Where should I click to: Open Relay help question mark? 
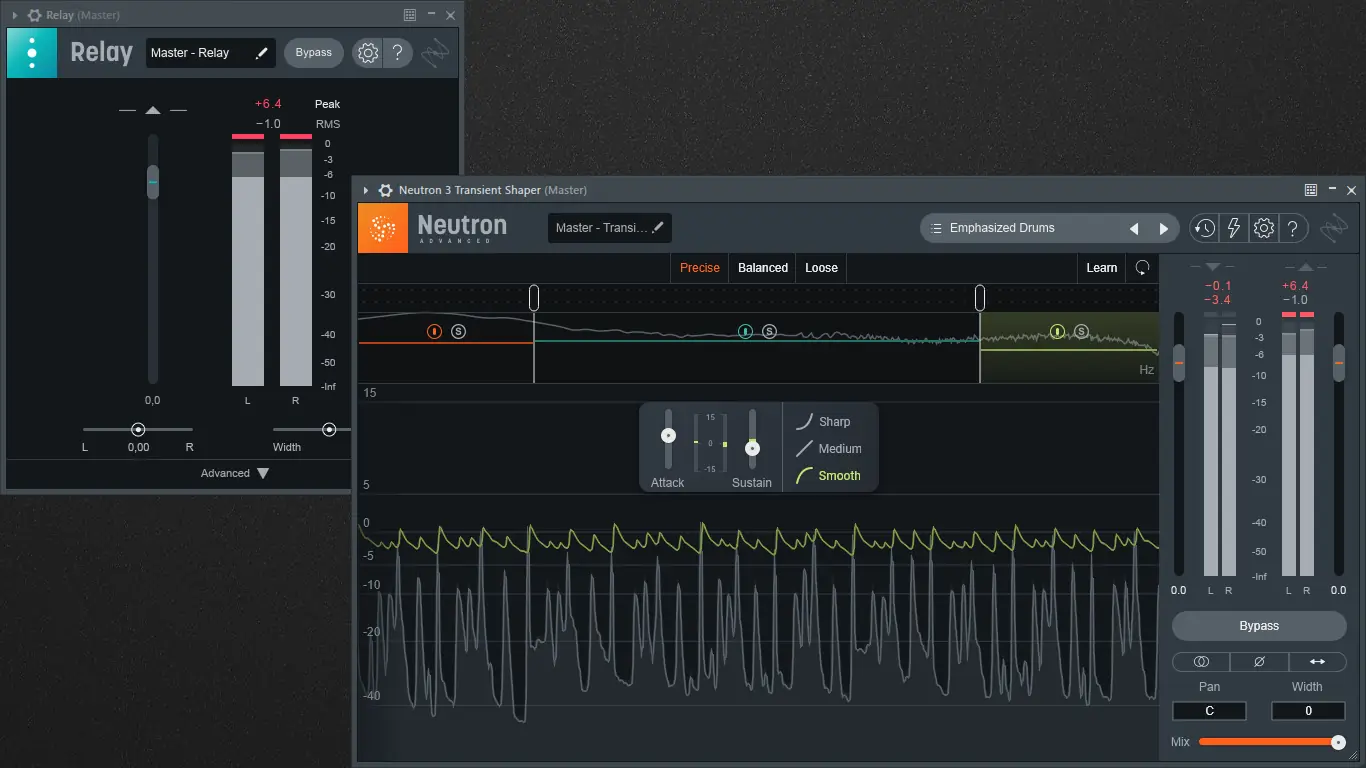[397, 53]
